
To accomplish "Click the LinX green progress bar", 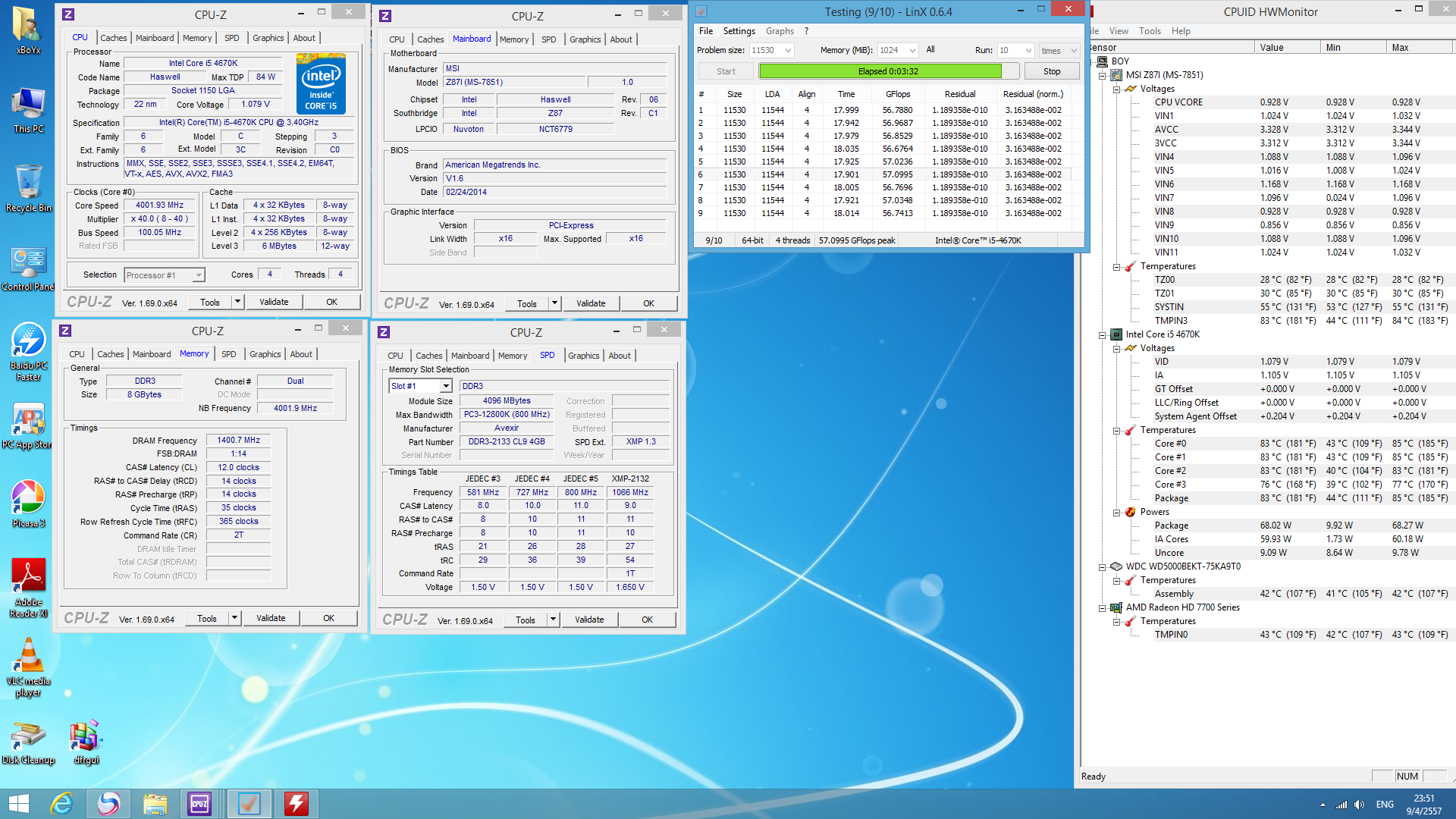I will [x=880, y=71].
